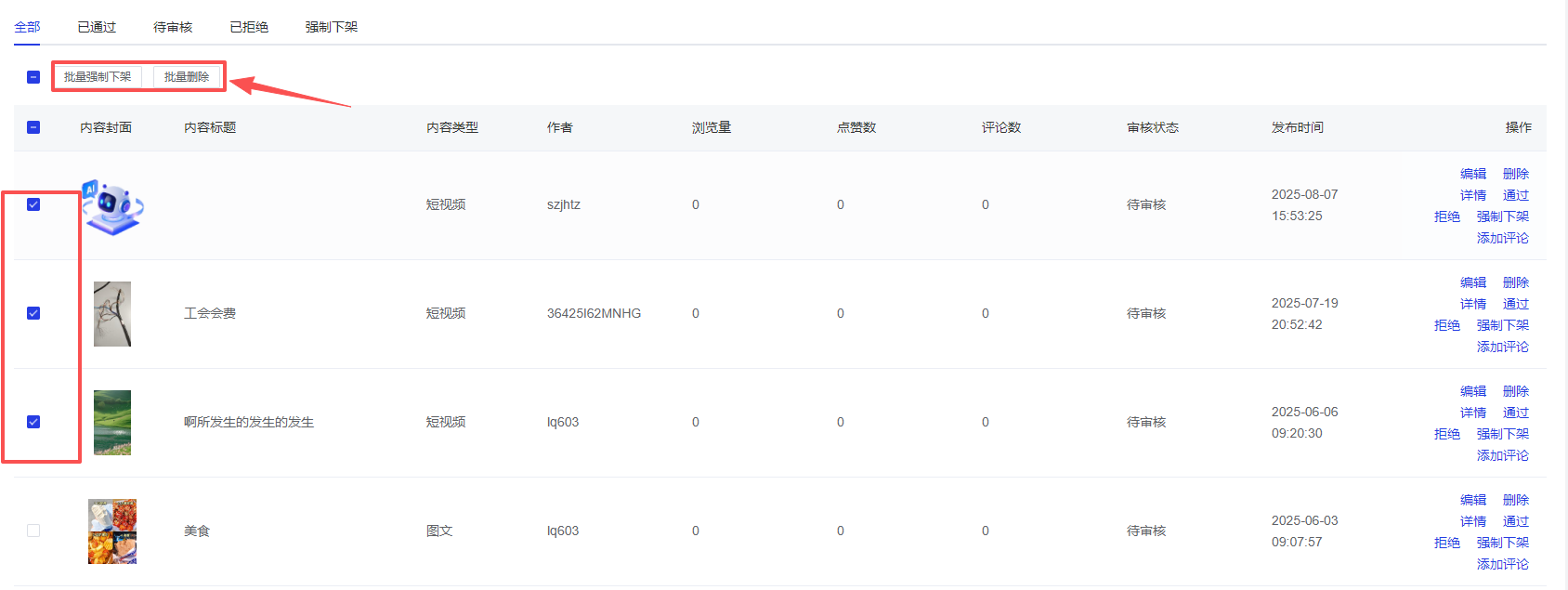Switch to the 全部 tab
1568x590 pixels.
(x=27, y=27)
